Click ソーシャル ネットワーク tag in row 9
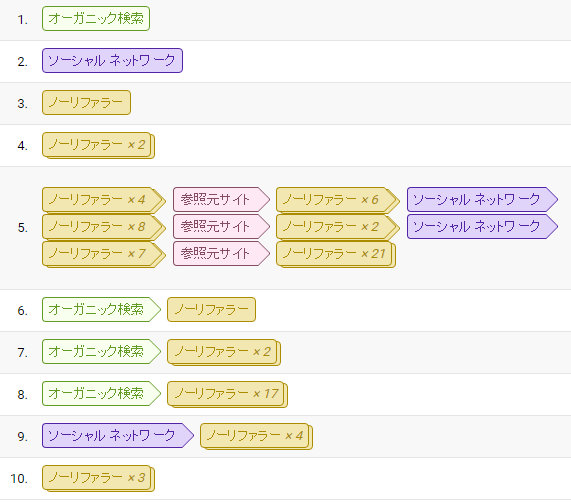Viewport: 571px width, 502px height. (118, 435)
